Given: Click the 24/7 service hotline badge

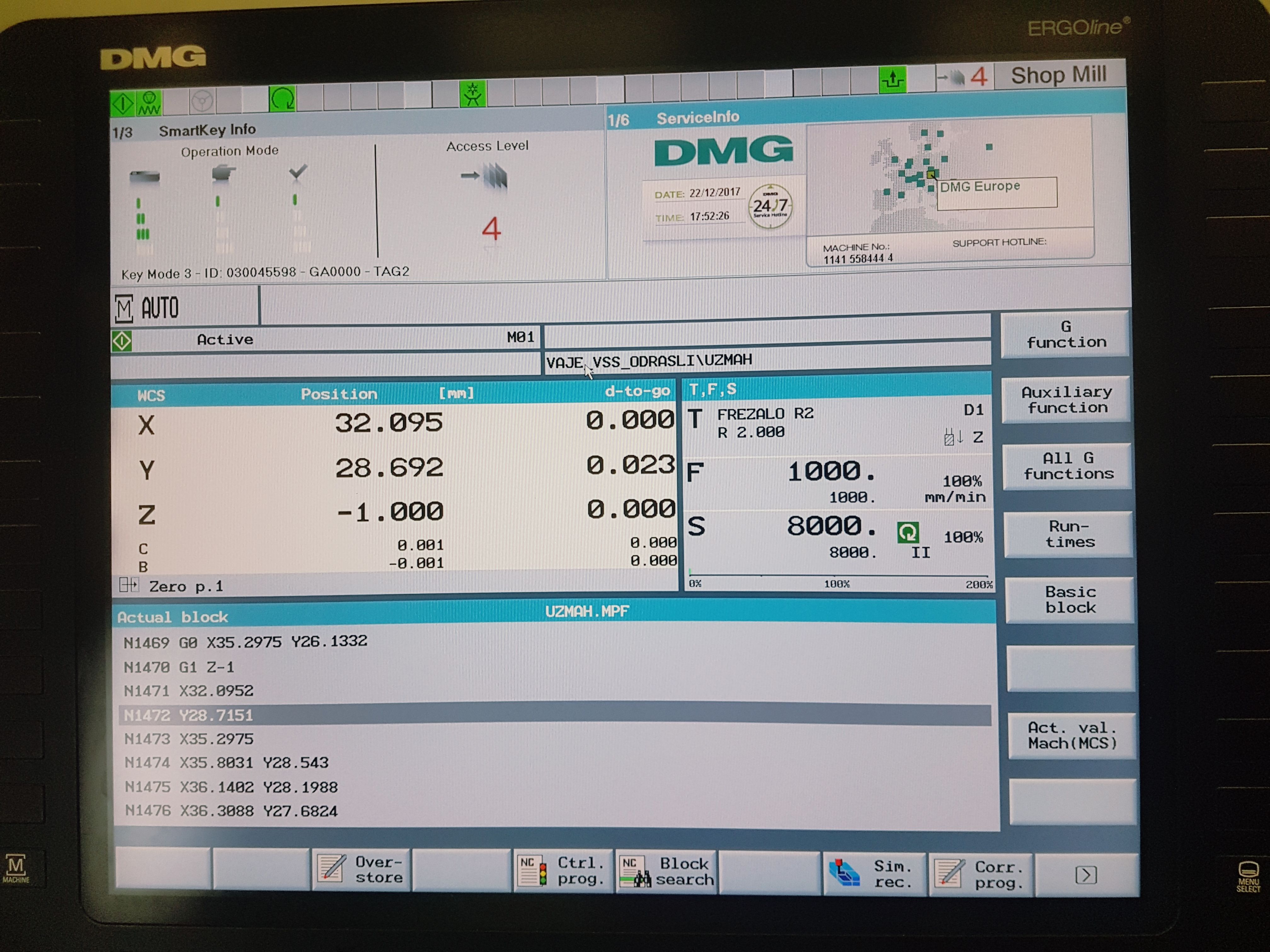Looking at the screenshot, I should coord(770,206).
